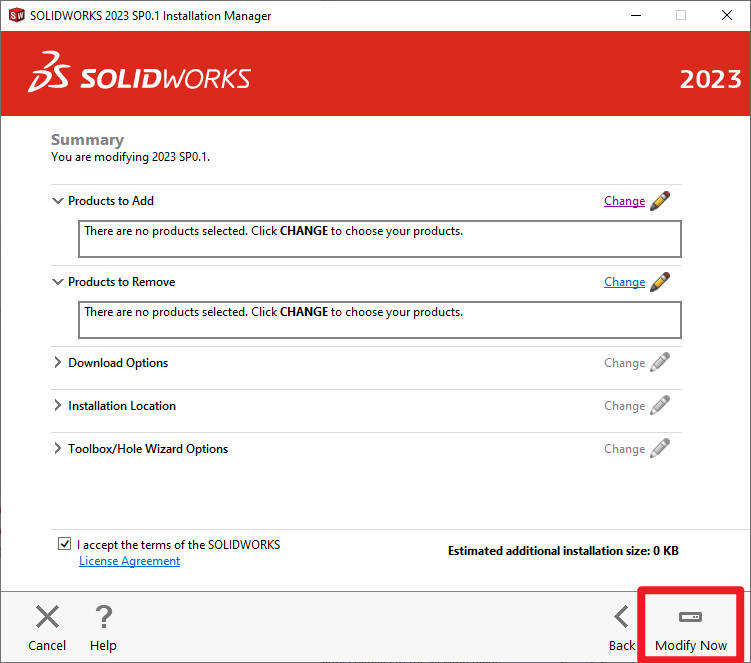
Task: Click the pencil icon next to Products to Remove
Action: pyautogui.click(x=659, y=282)
